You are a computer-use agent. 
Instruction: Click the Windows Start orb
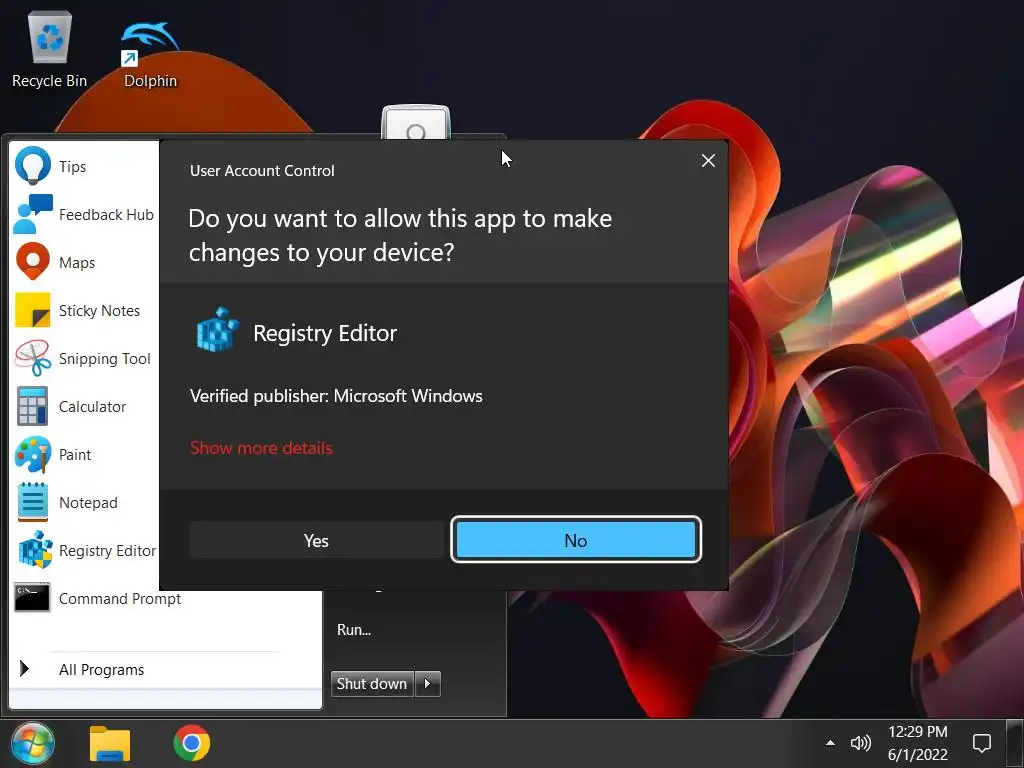[32, 743]
